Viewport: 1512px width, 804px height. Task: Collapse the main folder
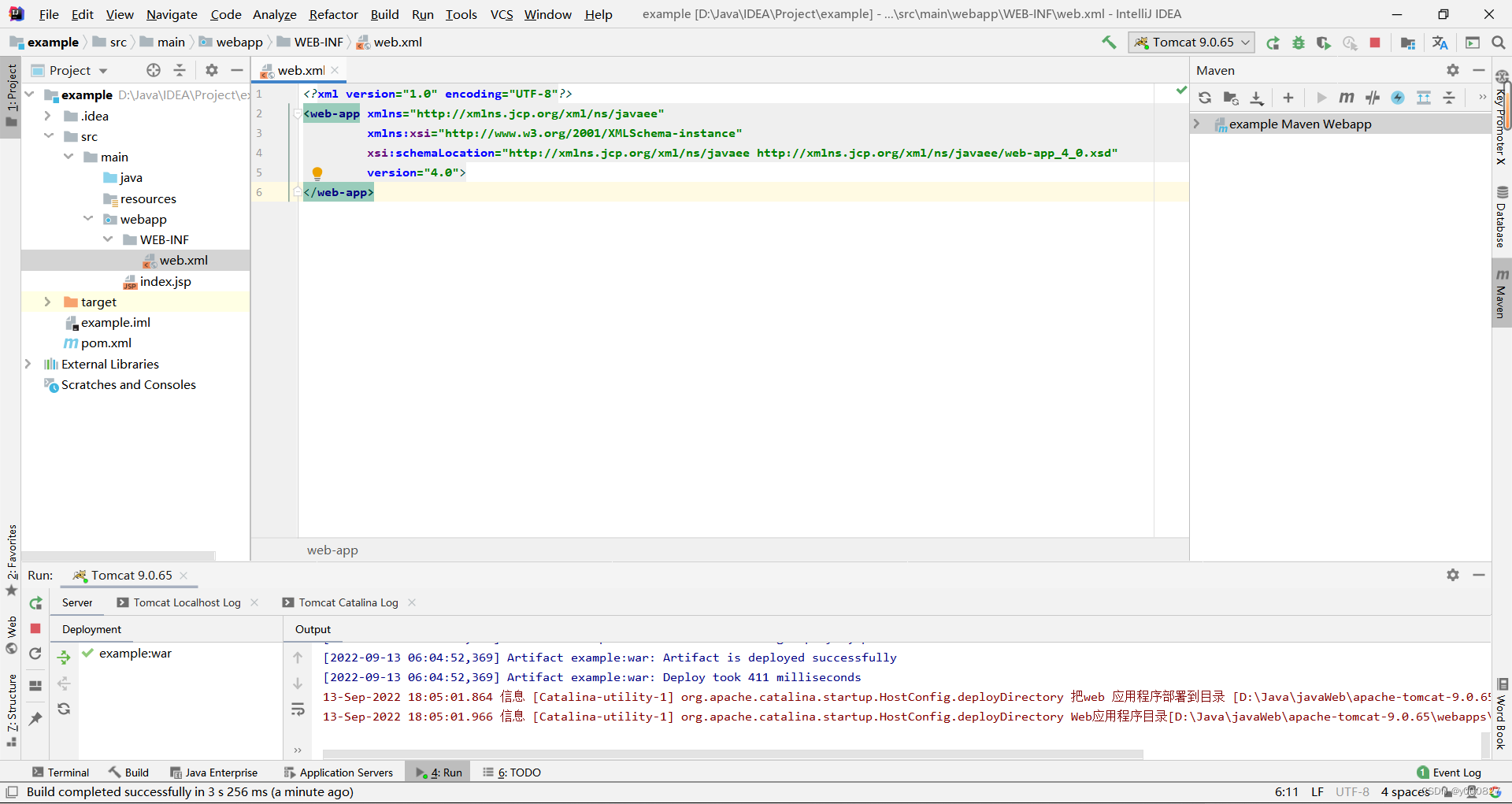coord(69,157)
